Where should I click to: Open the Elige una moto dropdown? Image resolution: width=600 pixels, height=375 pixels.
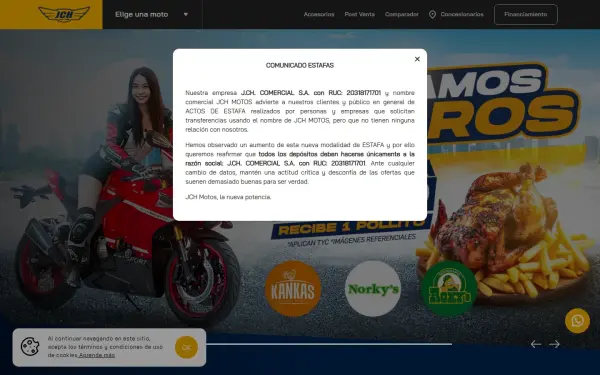click(x=152, y=15)
